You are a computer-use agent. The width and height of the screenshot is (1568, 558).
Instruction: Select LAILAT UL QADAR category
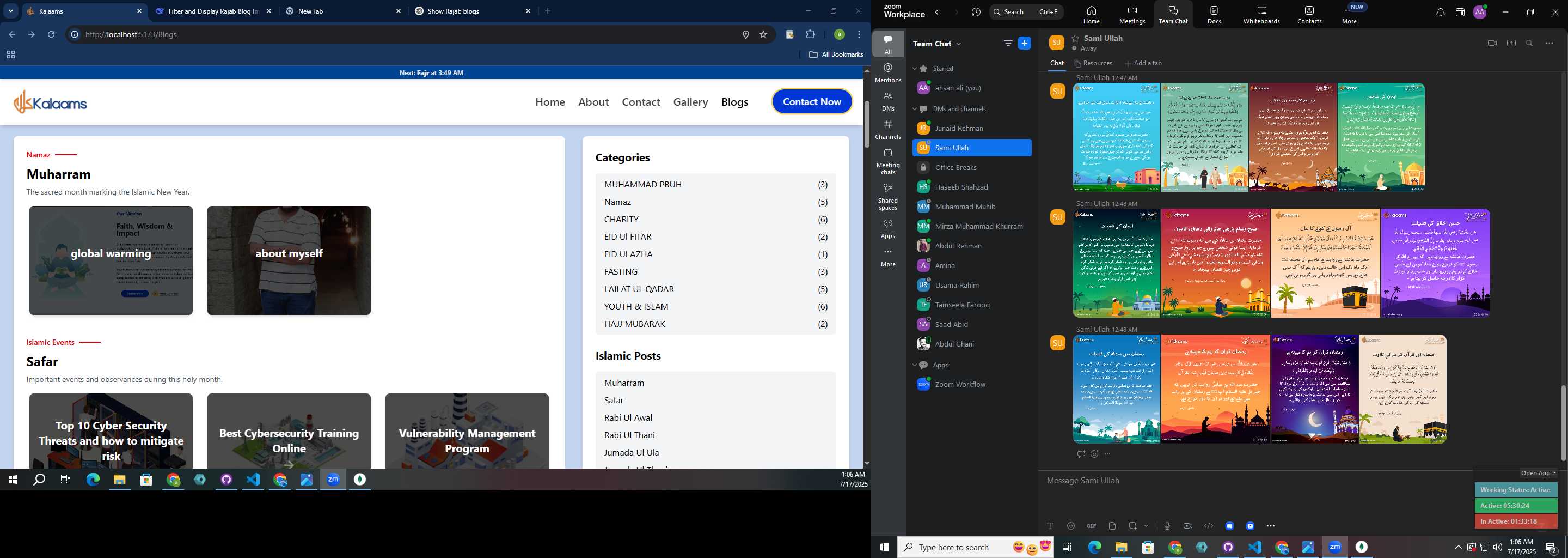point(716,289)
